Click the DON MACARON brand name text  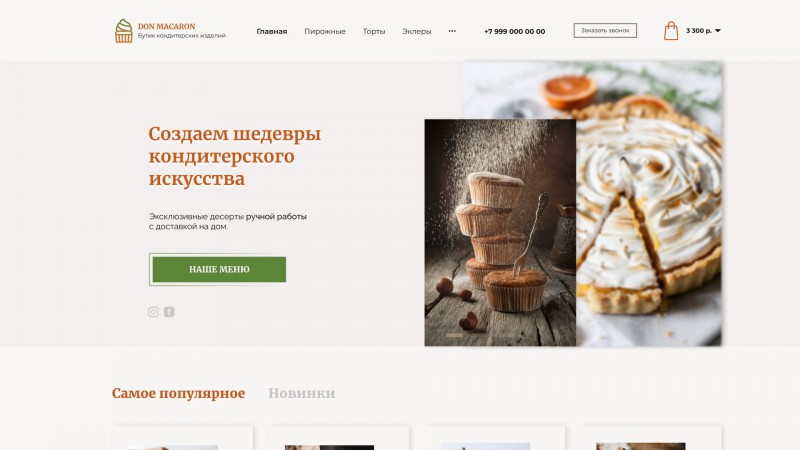[x=166, y=26]
